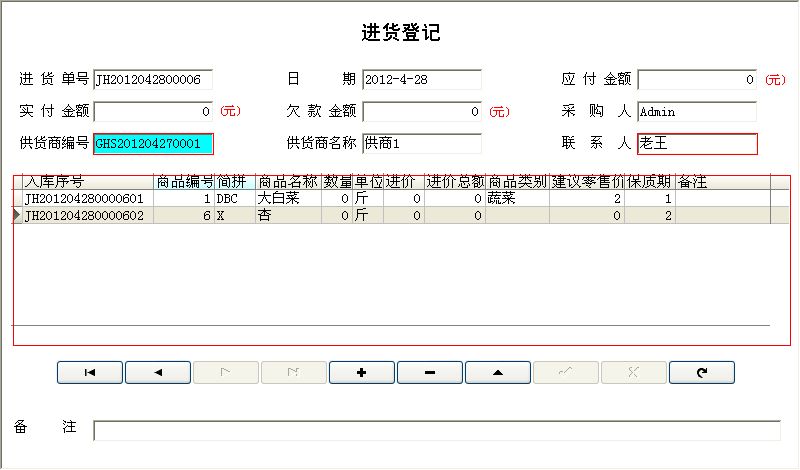Click the previous record arrow button
The width and height of the screenshot is (800, 470).
(x=157, y=372)
